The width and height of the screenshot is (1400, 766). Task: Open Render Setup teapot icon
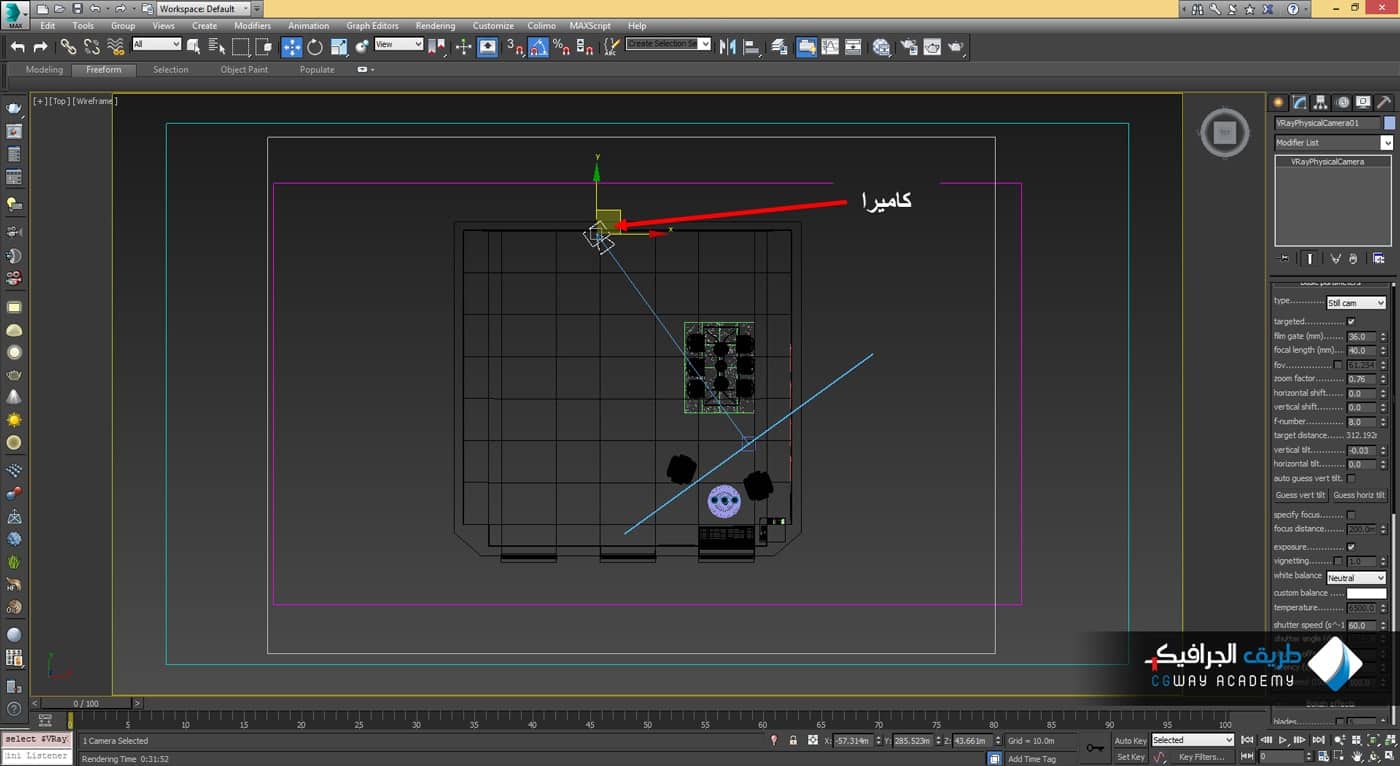[x=908, y=47]
